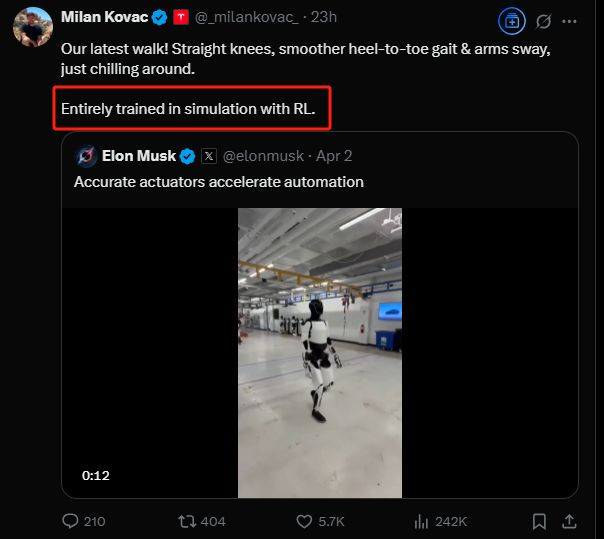
Task: Play the robot walking video
Action: tap(320, 353)
